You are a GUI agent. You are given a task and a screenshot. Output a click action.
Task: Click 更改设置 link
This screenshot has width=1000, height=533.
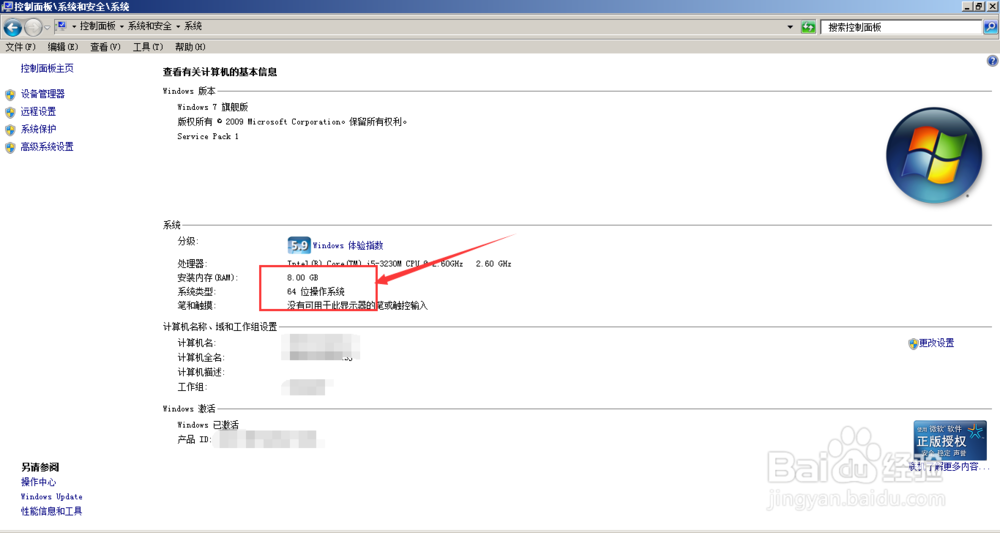point(936,343)
